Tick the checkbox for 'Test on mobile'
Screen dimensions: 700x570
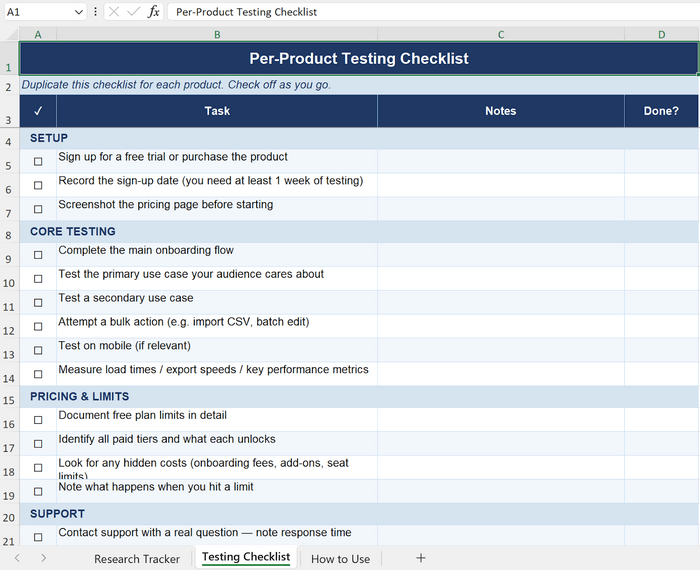tap(38, 350)
